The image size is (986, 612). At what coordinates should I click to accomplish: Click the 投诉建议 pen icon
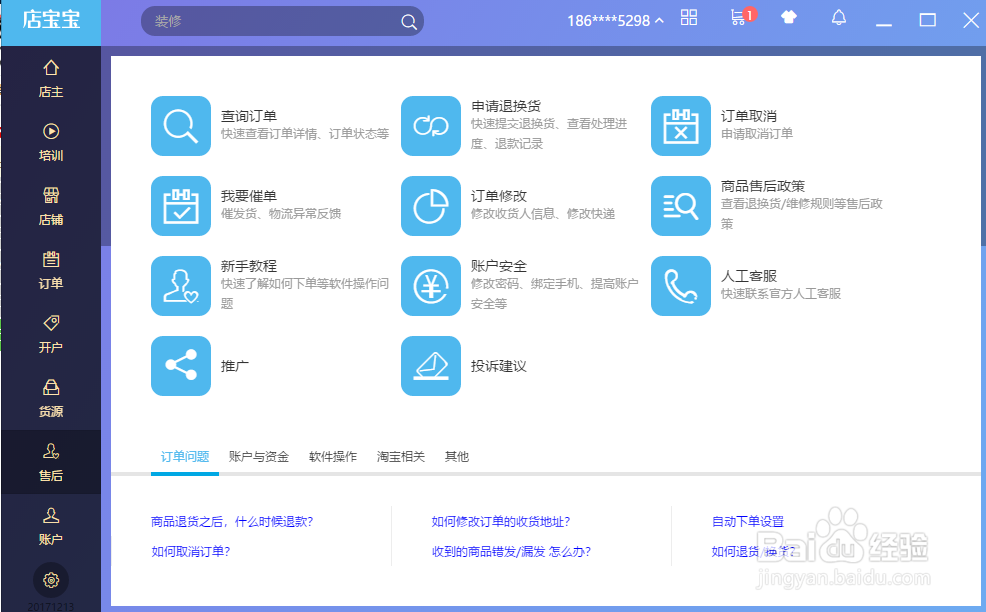431,365
